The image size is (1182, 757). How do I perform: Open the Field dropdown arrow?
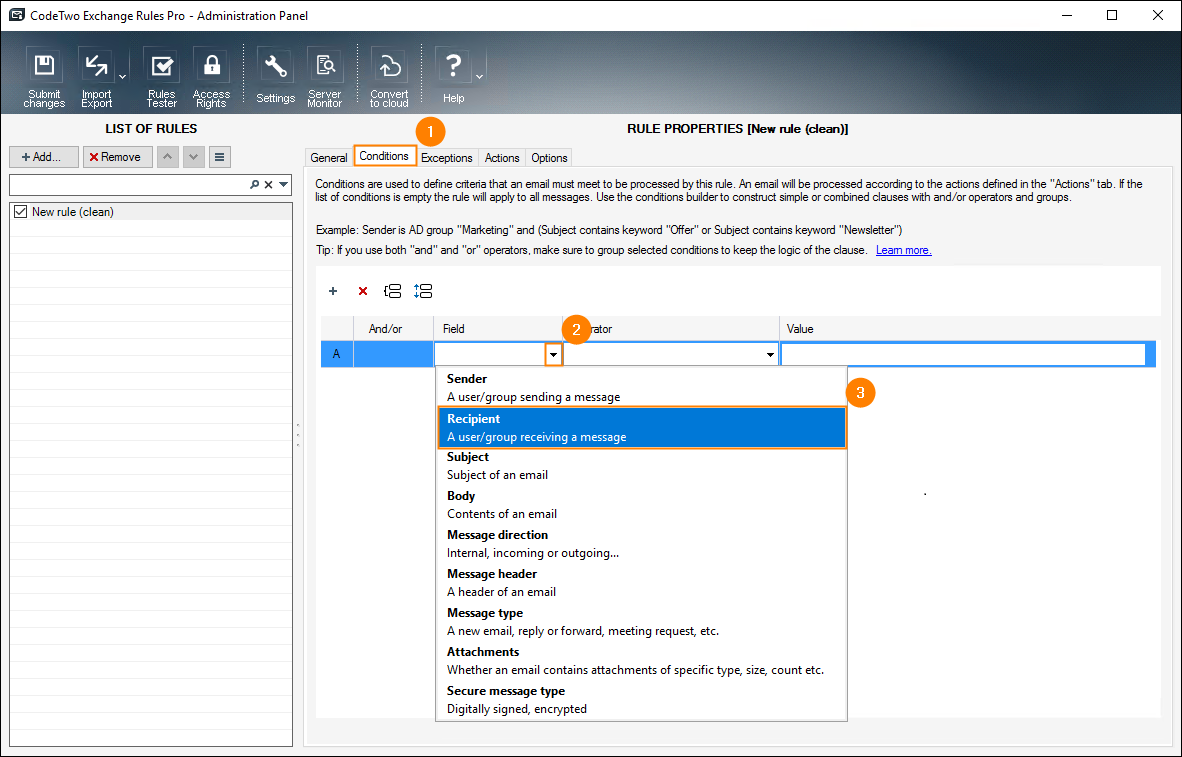coord(553,354)
